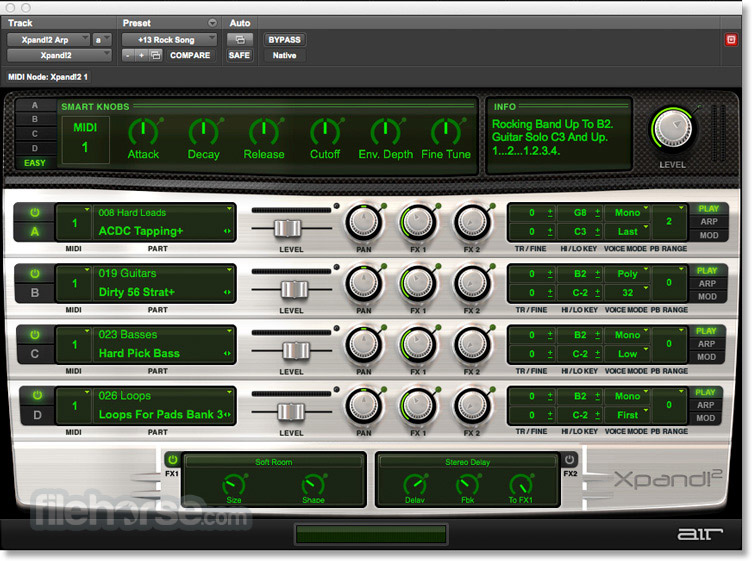Click the FX 2 knob of part C
The width and height of the screenshot is (752, 561).
[x=472, y=345]
